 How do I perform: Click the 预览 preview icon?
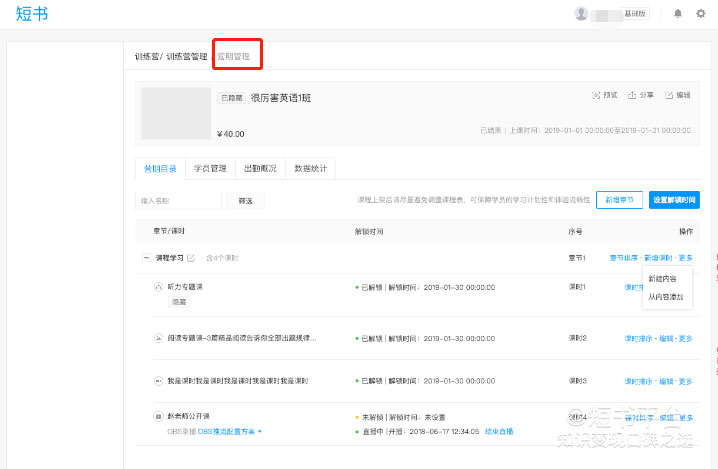pos(597,95)
